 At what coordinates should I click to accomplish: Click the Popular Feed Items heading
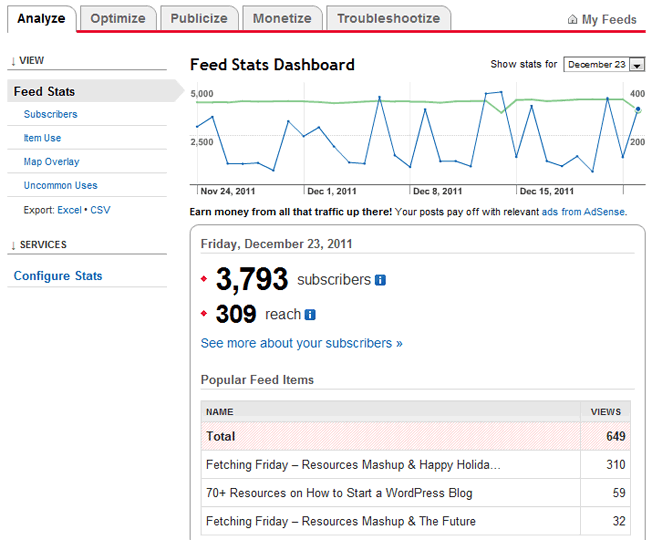pyautogui.click(x=257, y=380)
